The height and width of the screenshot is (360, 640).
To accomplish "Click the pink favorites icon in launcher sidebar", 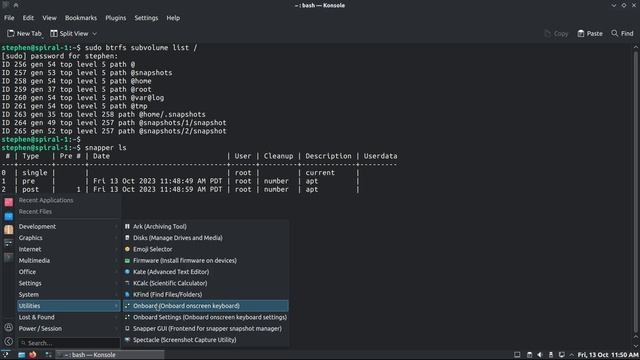I will tap(9, 202).
